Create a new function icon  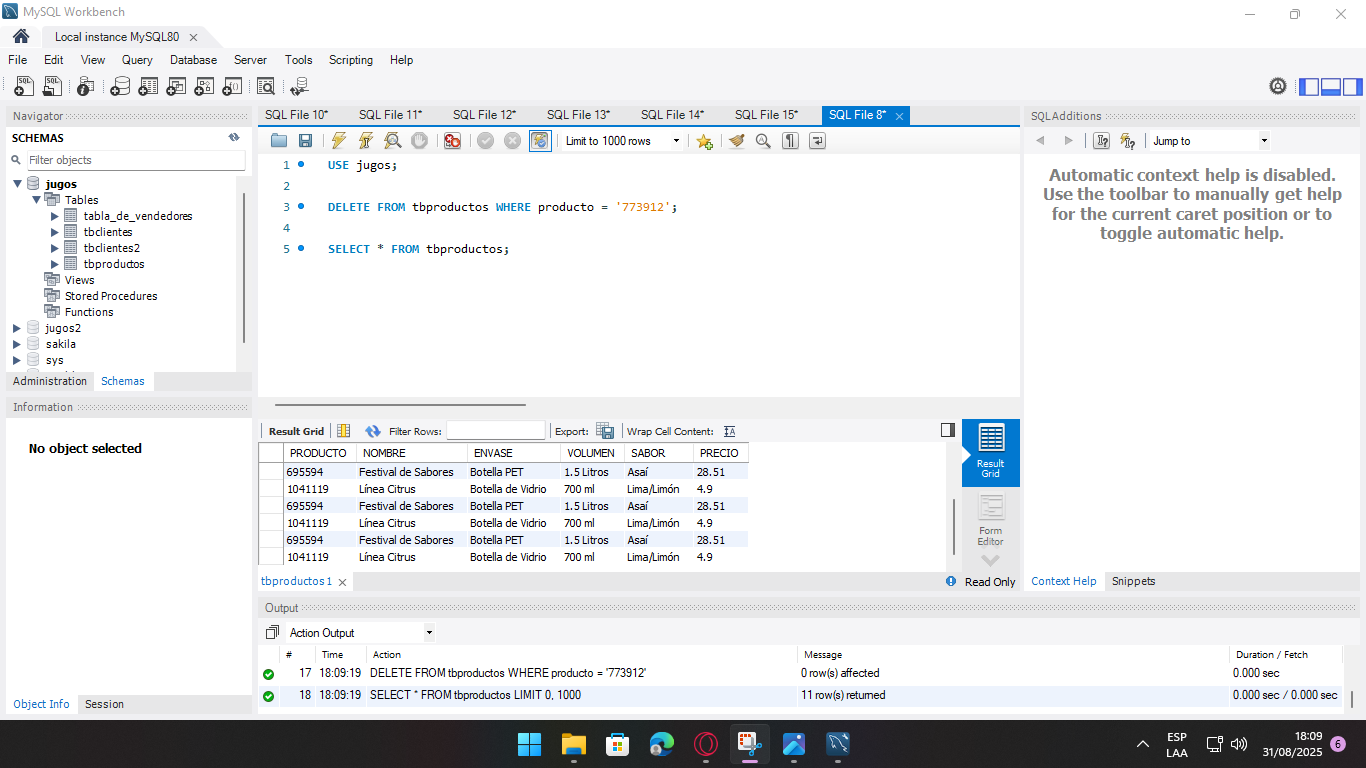232,86
